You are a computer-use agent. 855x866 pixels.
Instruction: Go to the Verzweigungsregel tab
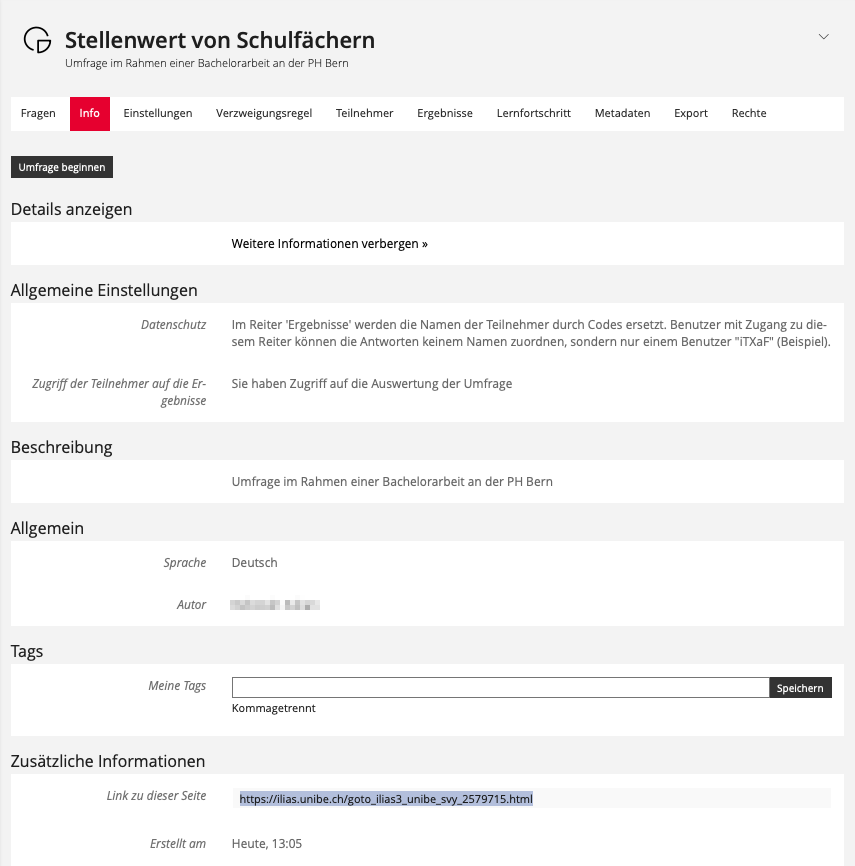click(264, 113)
